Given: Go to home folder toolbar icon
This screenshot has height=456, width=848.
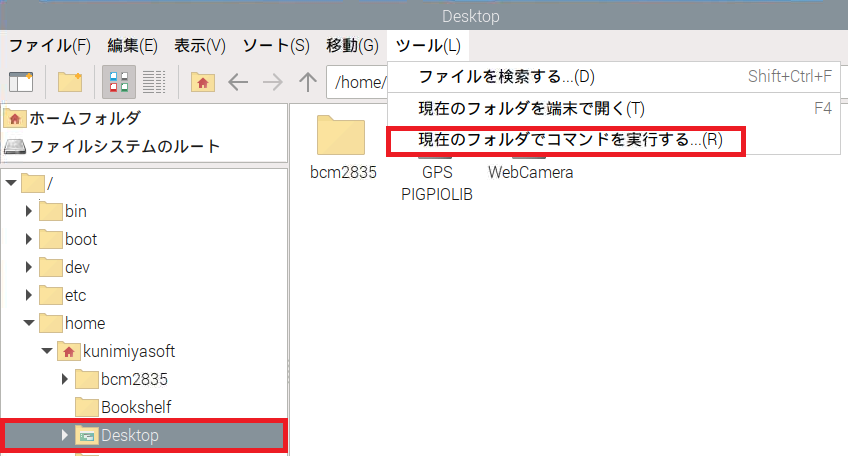Looking at the screenshot, I should [x=203, y=82].
